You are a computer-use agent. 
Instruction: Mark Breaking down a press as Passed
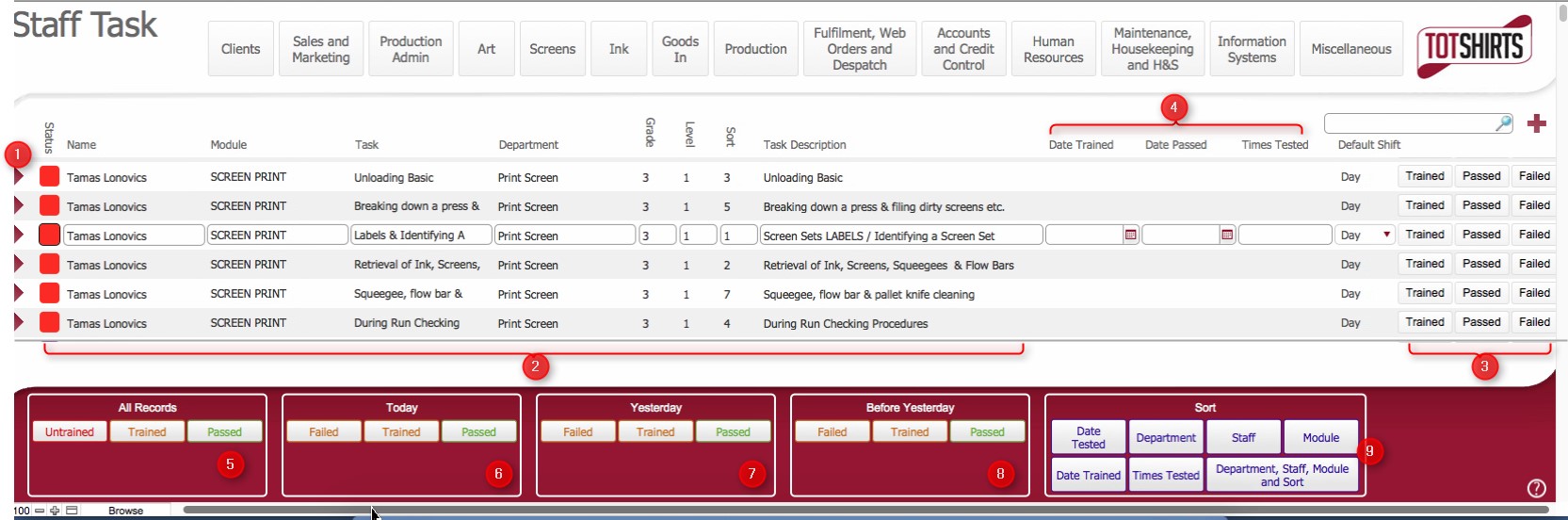coord(1481,206)
